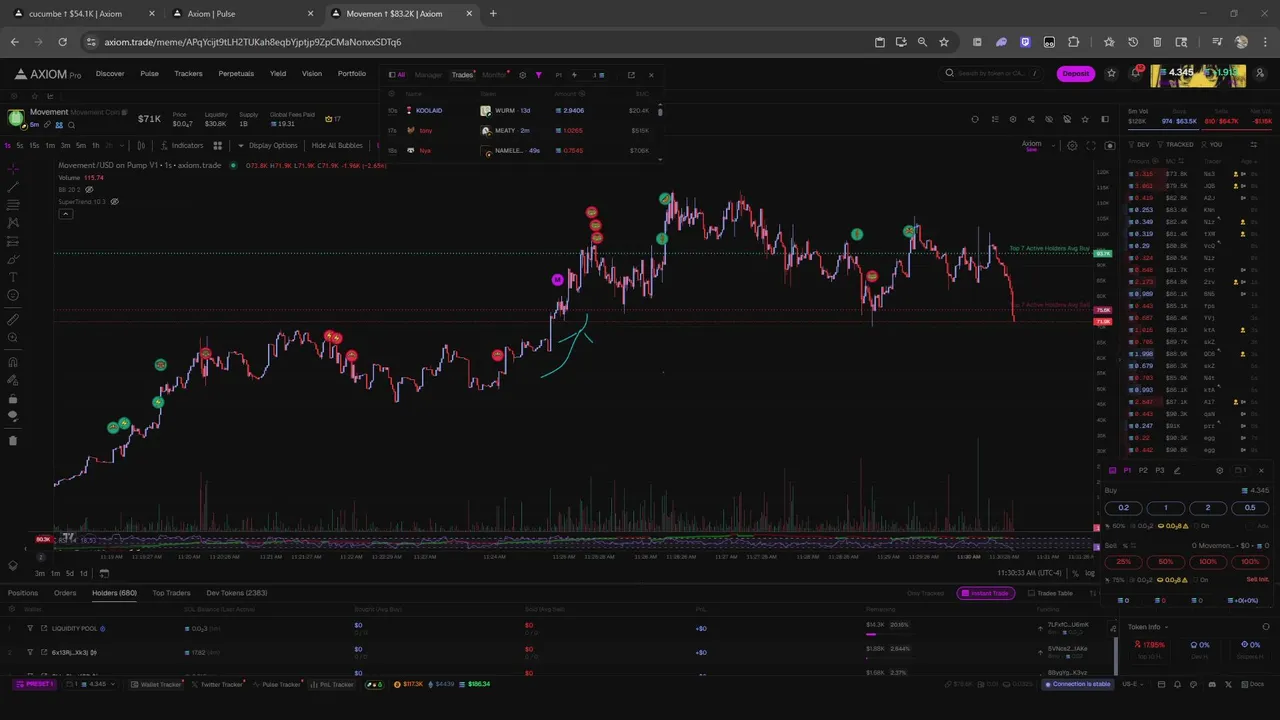
Task: Change the candlestick chart type
Action: (141, 145)
